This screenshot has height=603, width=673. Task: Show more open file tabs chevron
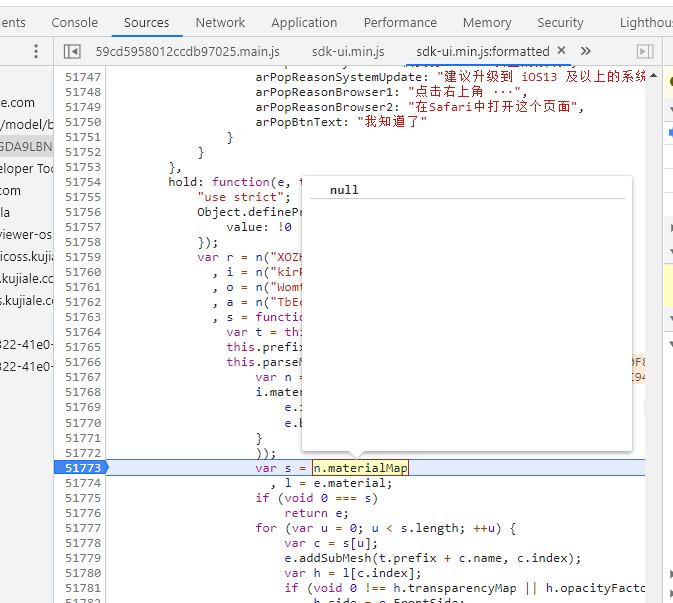[x=586, y=51]
